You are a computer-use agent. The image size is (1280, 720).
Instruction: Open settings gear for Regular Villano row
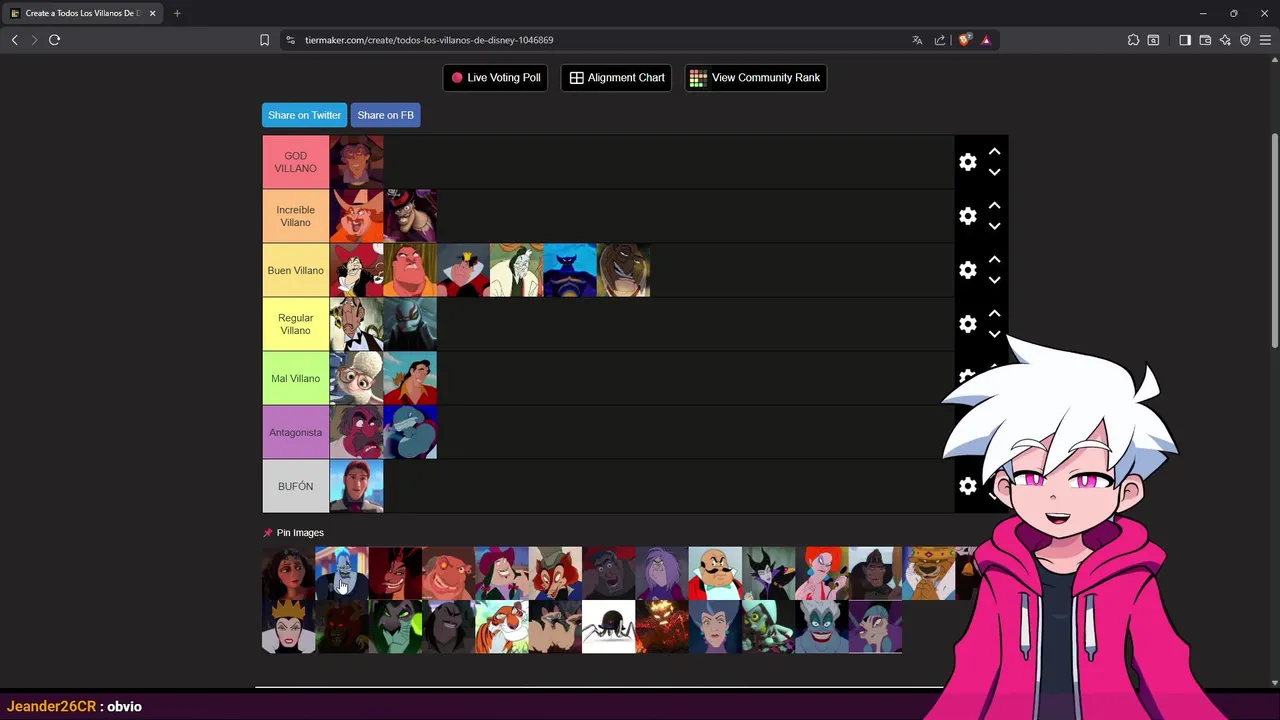pyautogui.click(x=967, y=324)
